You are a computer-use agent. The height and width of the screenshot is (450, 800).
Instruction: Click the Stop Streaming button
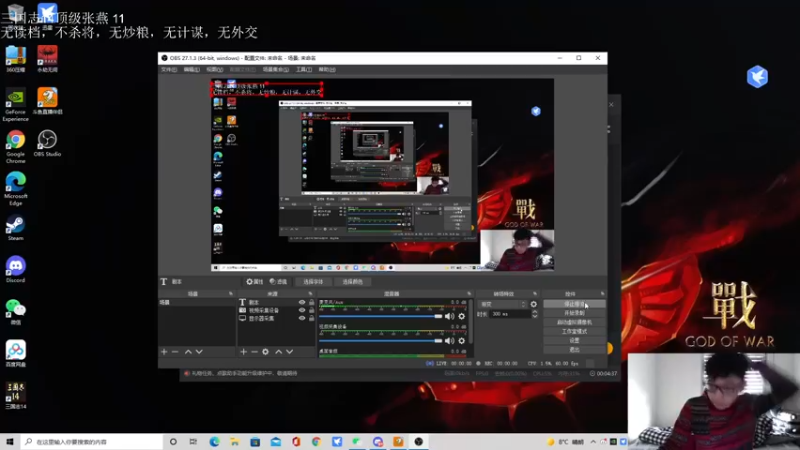click(574, 304)
